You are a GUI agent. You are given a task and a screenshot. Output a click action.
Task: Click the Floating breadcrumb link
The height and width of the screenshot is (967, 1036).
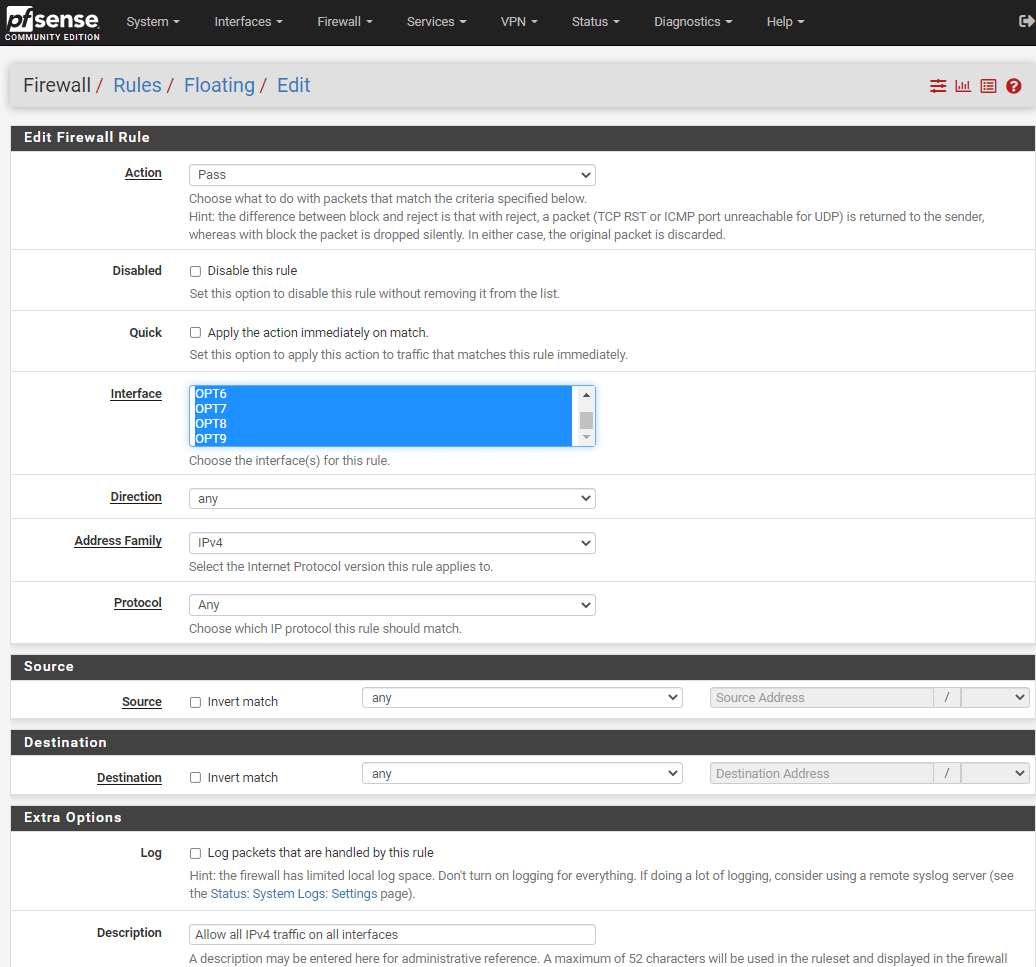tap(219, 85)
